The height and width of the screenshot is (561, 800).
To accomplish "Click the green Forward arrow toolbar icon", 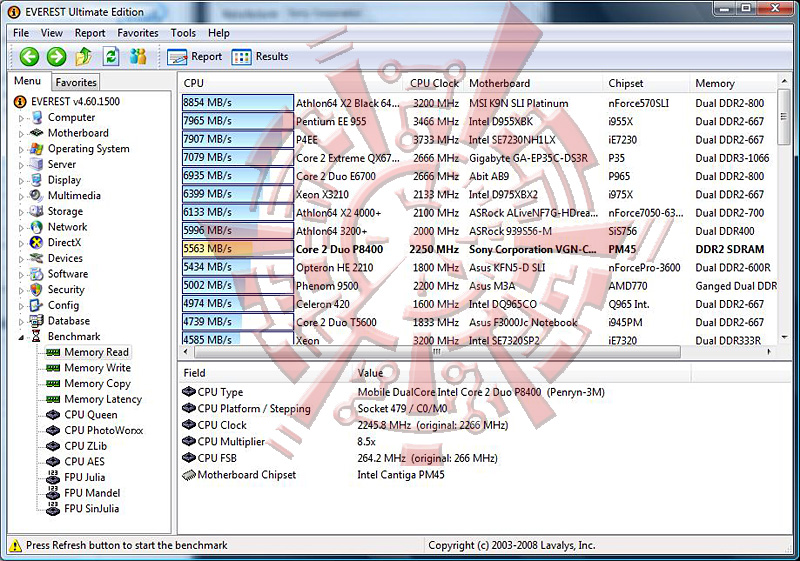I will 57,56.
